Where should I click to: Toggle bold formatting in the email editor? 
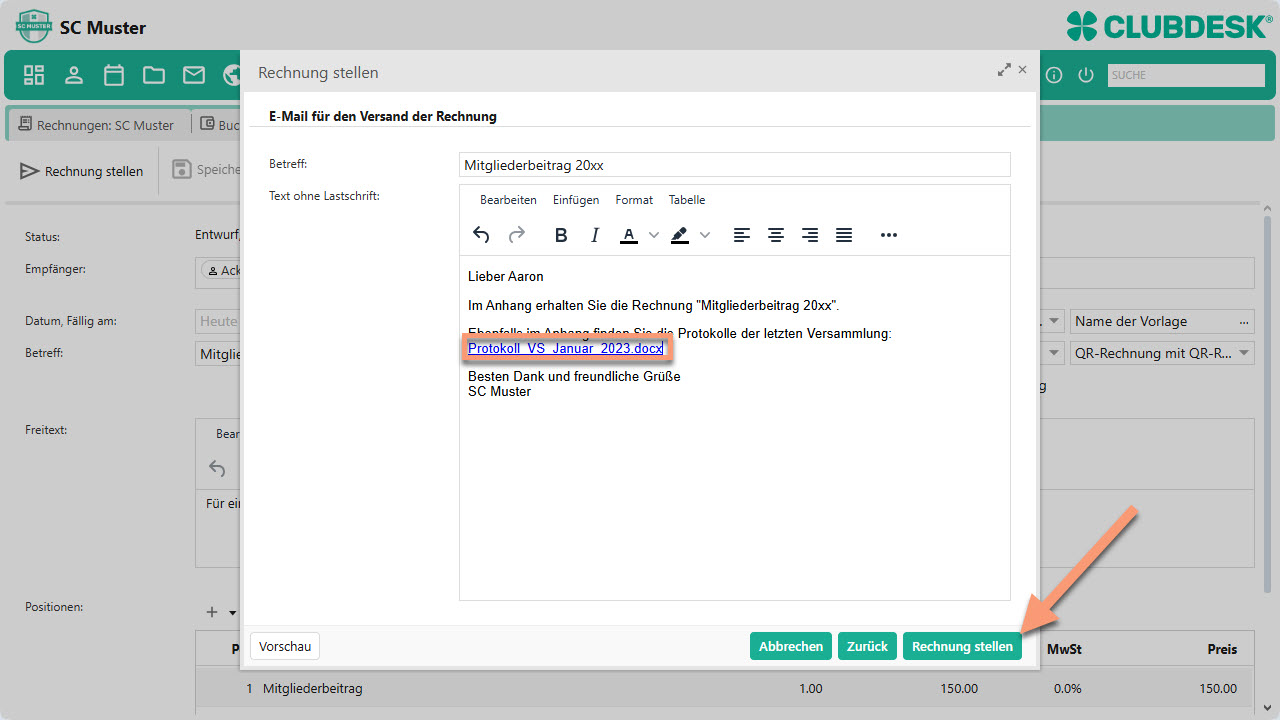[561, 235]
